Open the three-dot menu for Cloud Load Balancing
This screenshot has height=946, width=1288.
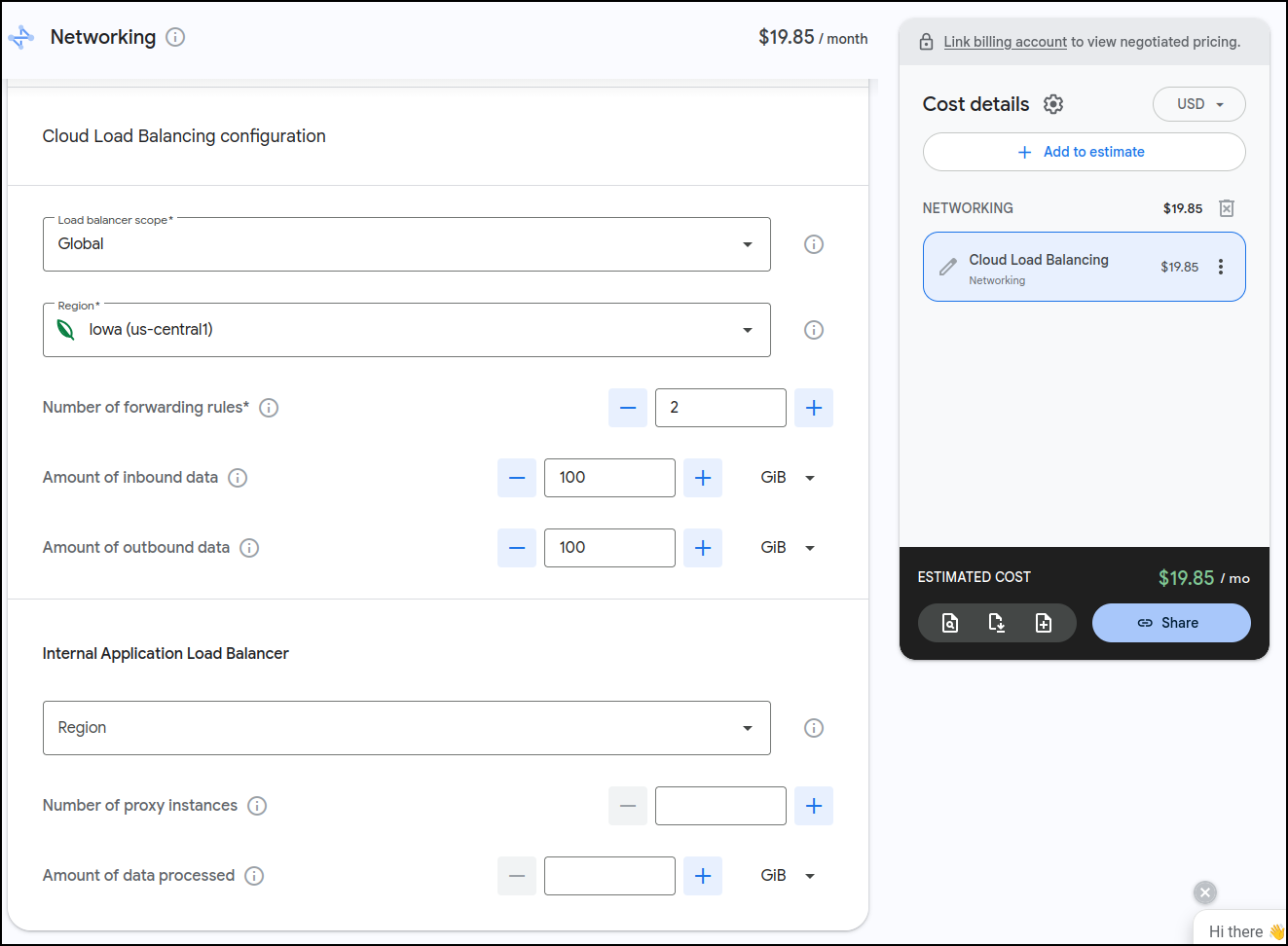(1221, 267)
